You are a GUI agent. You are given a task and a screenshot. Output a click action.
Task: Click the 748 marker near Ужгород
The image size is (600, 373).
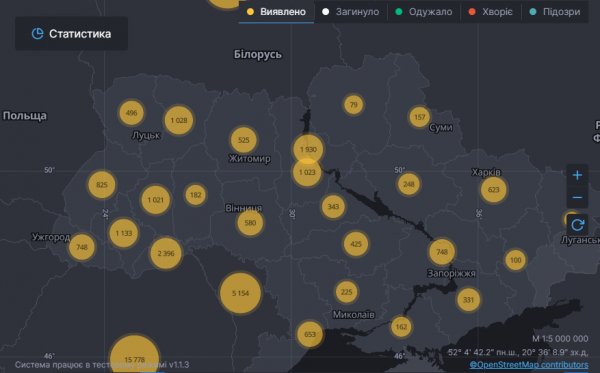point(82,247)
